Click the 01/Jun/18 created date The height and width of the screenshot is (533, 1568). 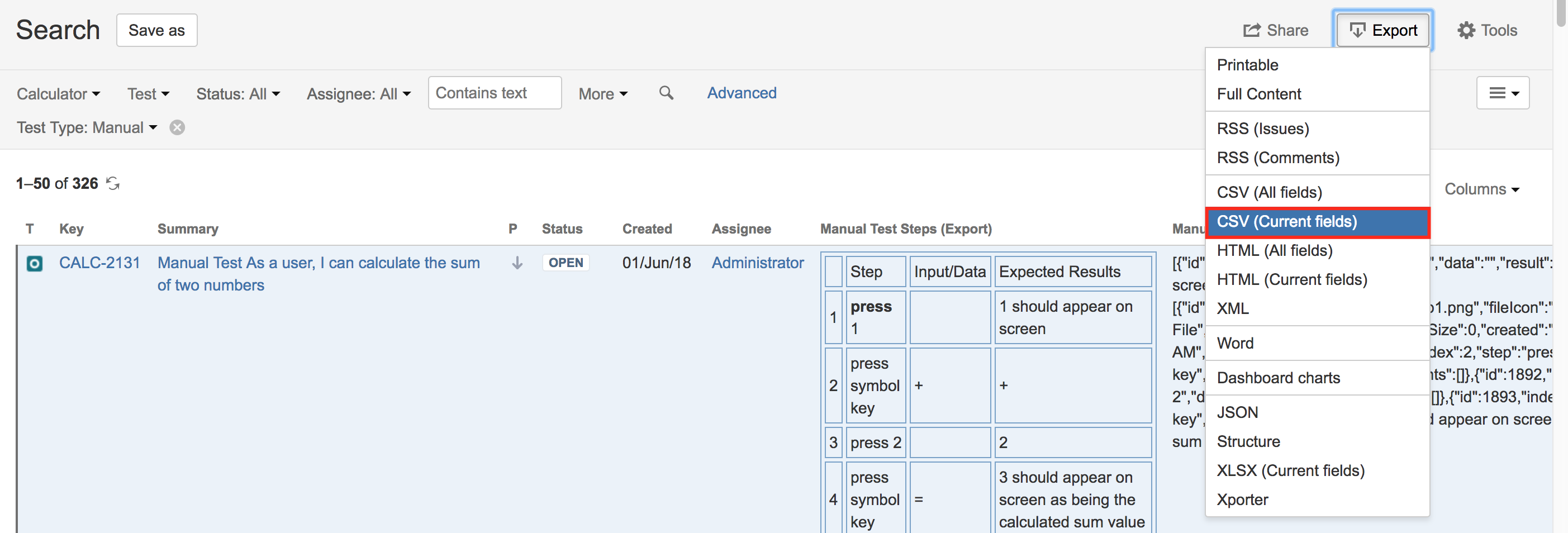click(x=656, y=263)
